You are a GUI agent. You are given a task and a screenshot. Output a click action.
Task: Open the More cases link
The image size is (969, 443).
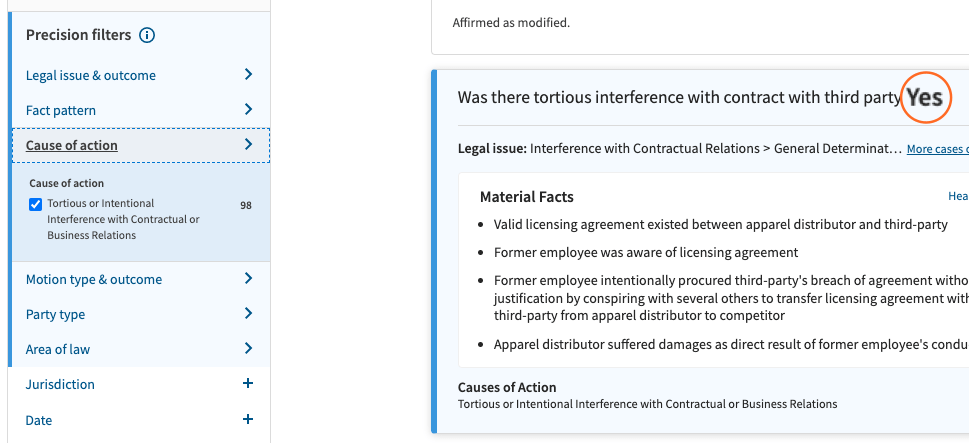937,149
